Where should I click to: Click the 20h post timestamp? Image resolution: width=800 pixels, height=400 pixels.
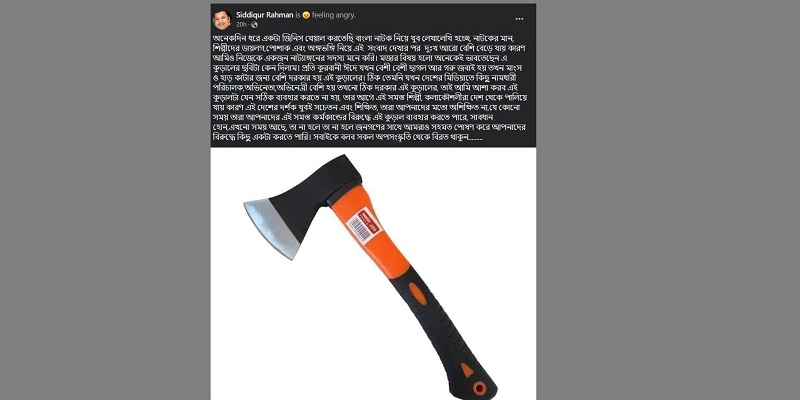[241, 24]
